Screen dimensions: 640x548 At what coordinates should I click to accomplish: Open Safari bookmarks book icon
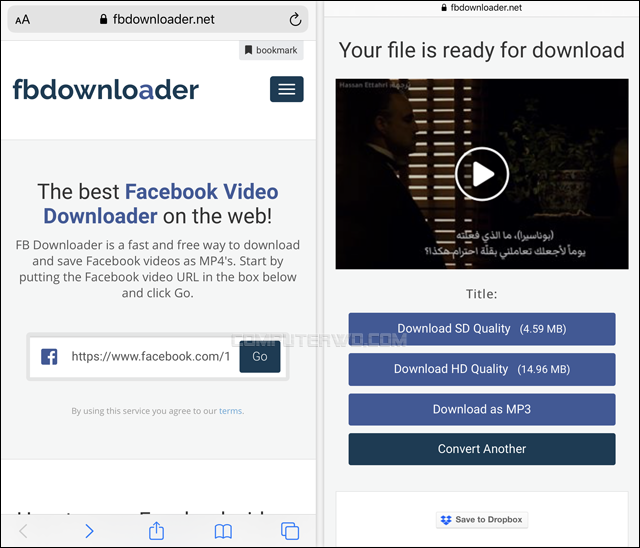point(223,531)
